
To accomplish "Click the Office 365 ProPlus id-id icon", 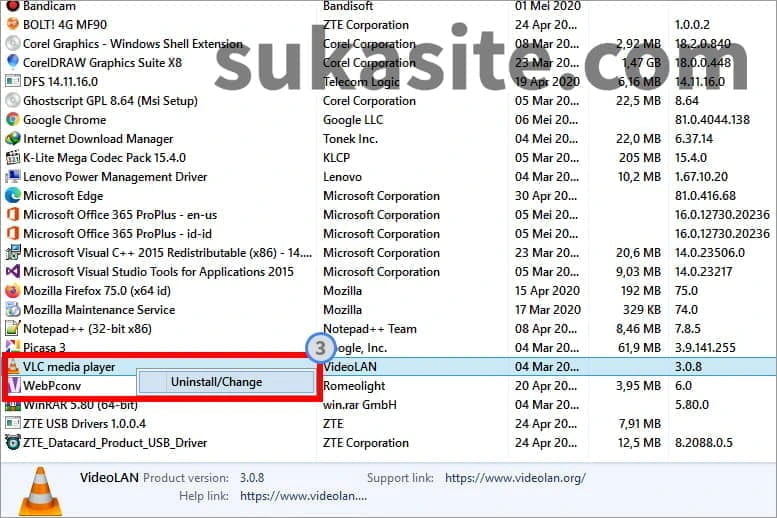I will pos(12,233).
